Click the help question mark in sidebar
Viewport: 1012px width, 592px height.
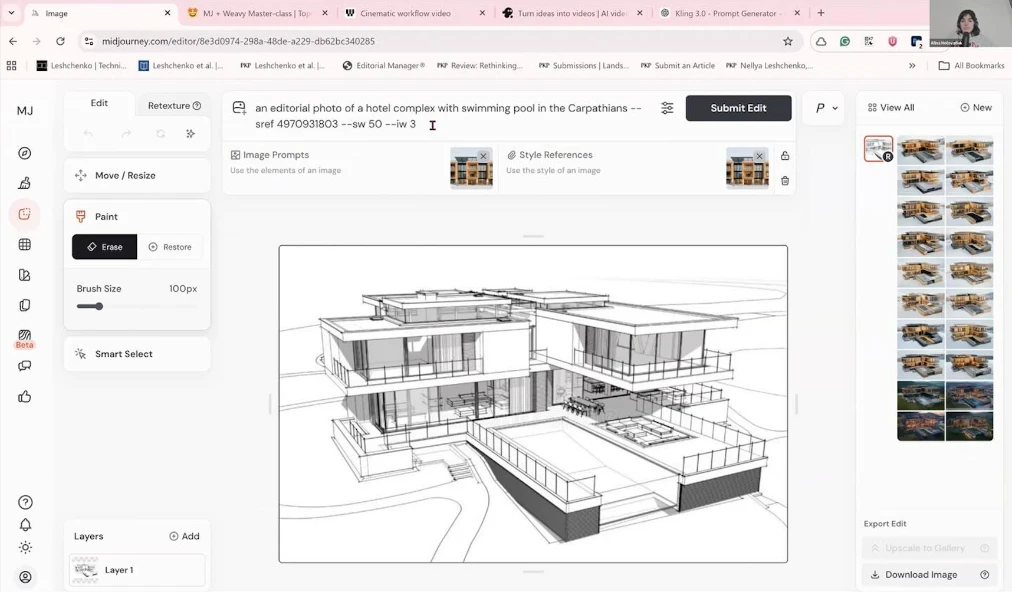[x=25, y=502]
